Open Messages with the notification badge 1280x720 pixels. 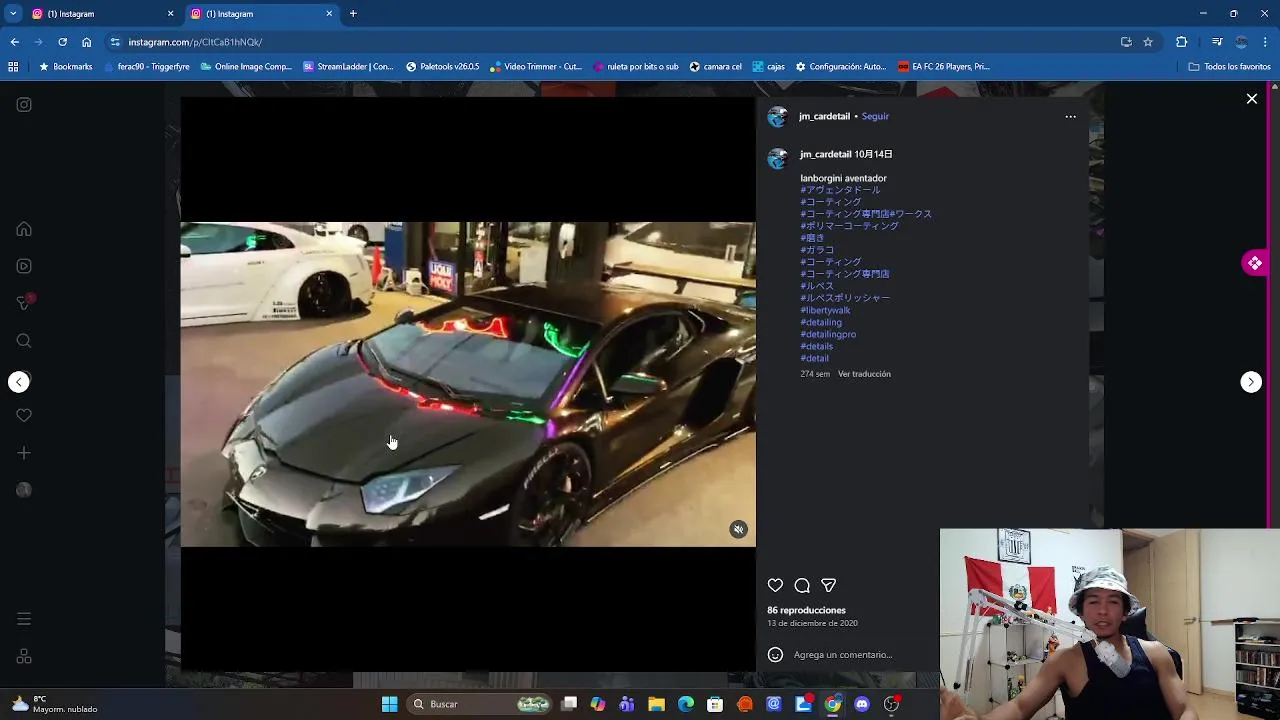[x=25, y=302]
